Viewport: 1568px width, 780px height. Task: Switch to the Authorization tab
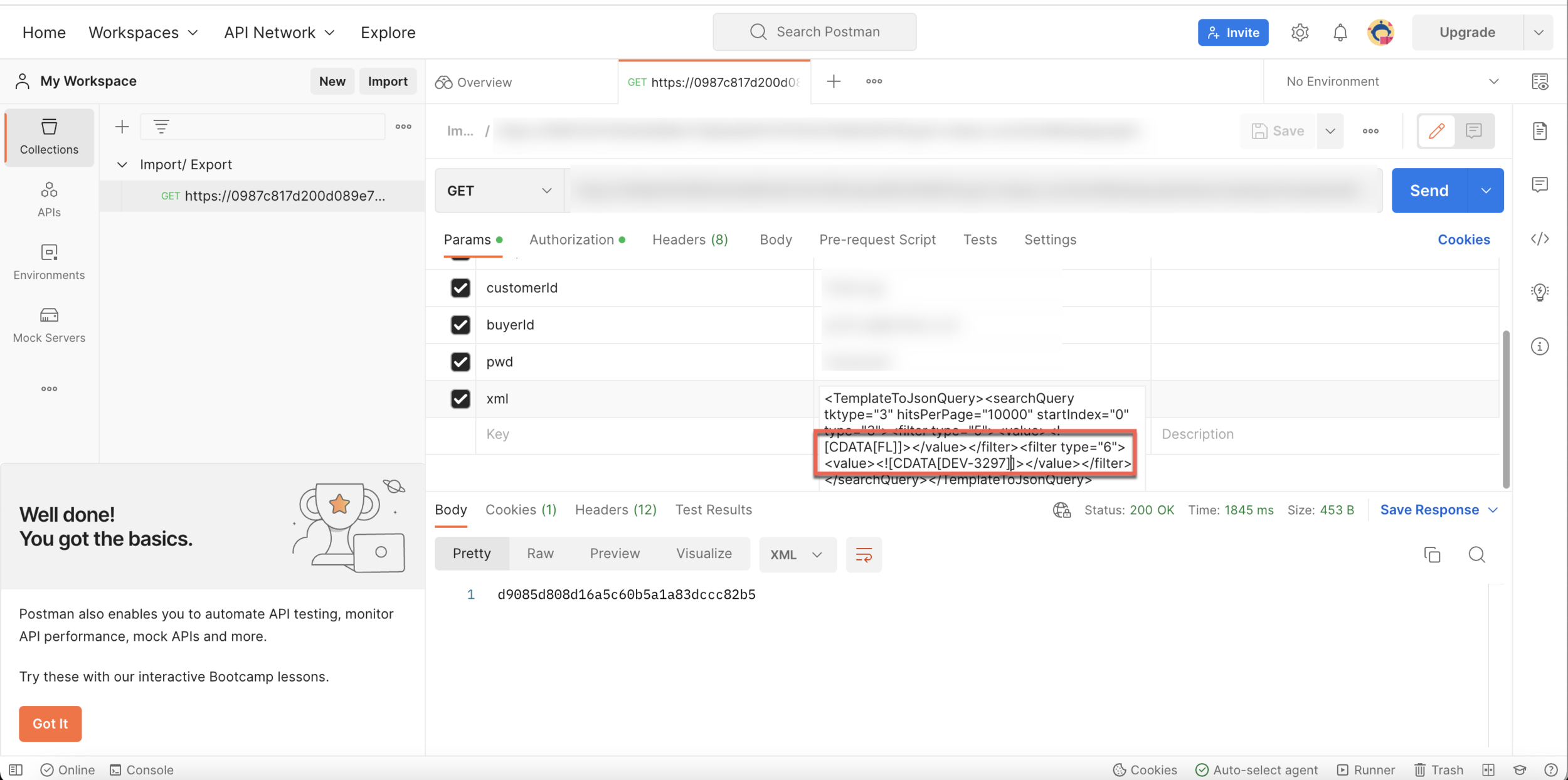pos(577,240)
